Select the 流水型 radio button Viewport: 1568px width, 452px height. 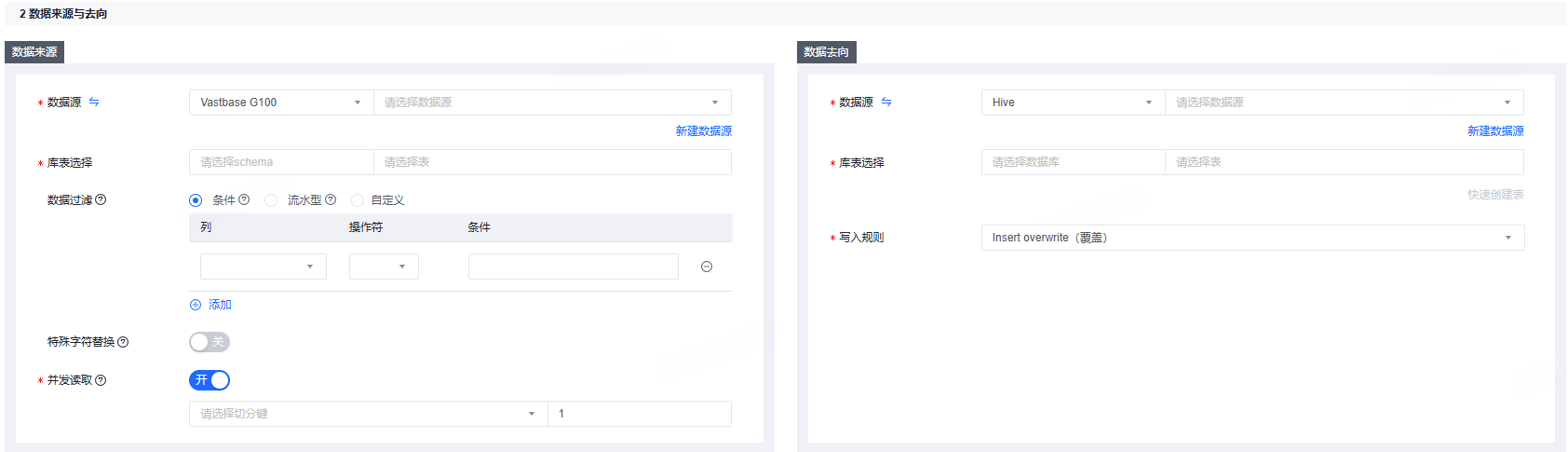click(271, 200)
